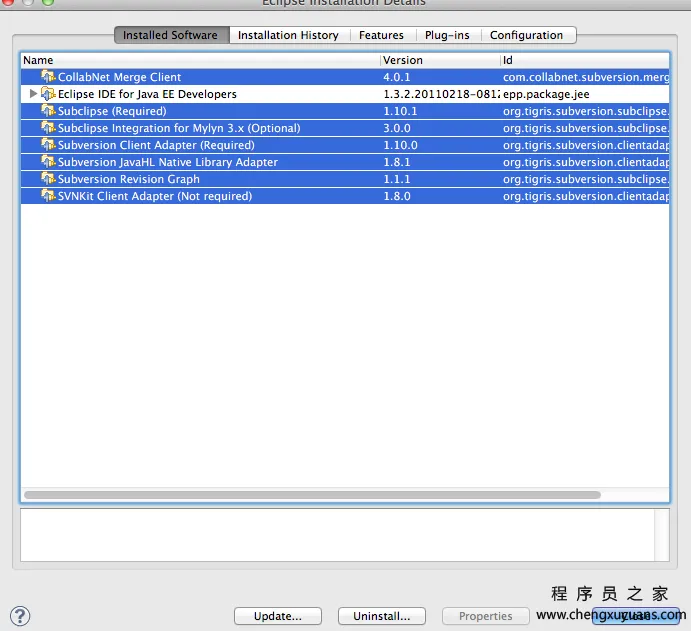
Task: Open the Installation History tab
Action: pos(289,35)
